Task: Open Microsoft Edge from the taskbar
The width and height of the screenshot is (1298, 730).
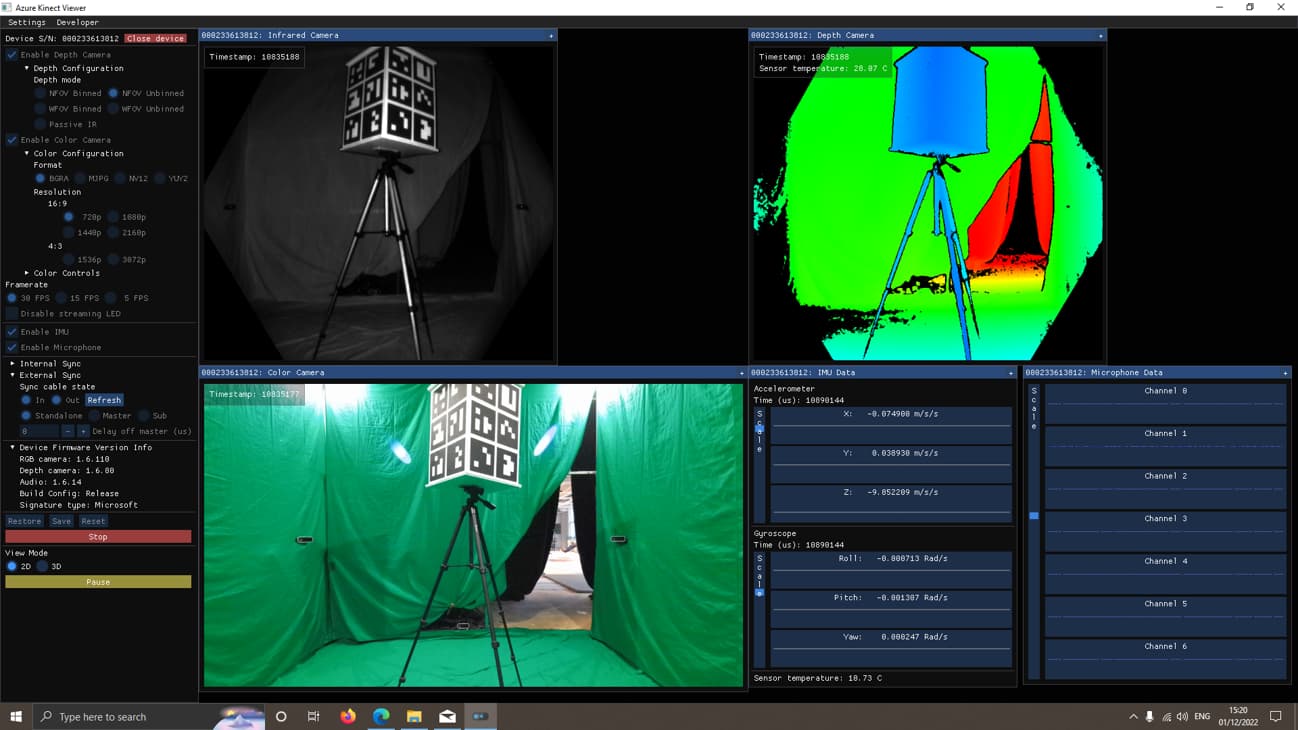Action: (381, 716)
